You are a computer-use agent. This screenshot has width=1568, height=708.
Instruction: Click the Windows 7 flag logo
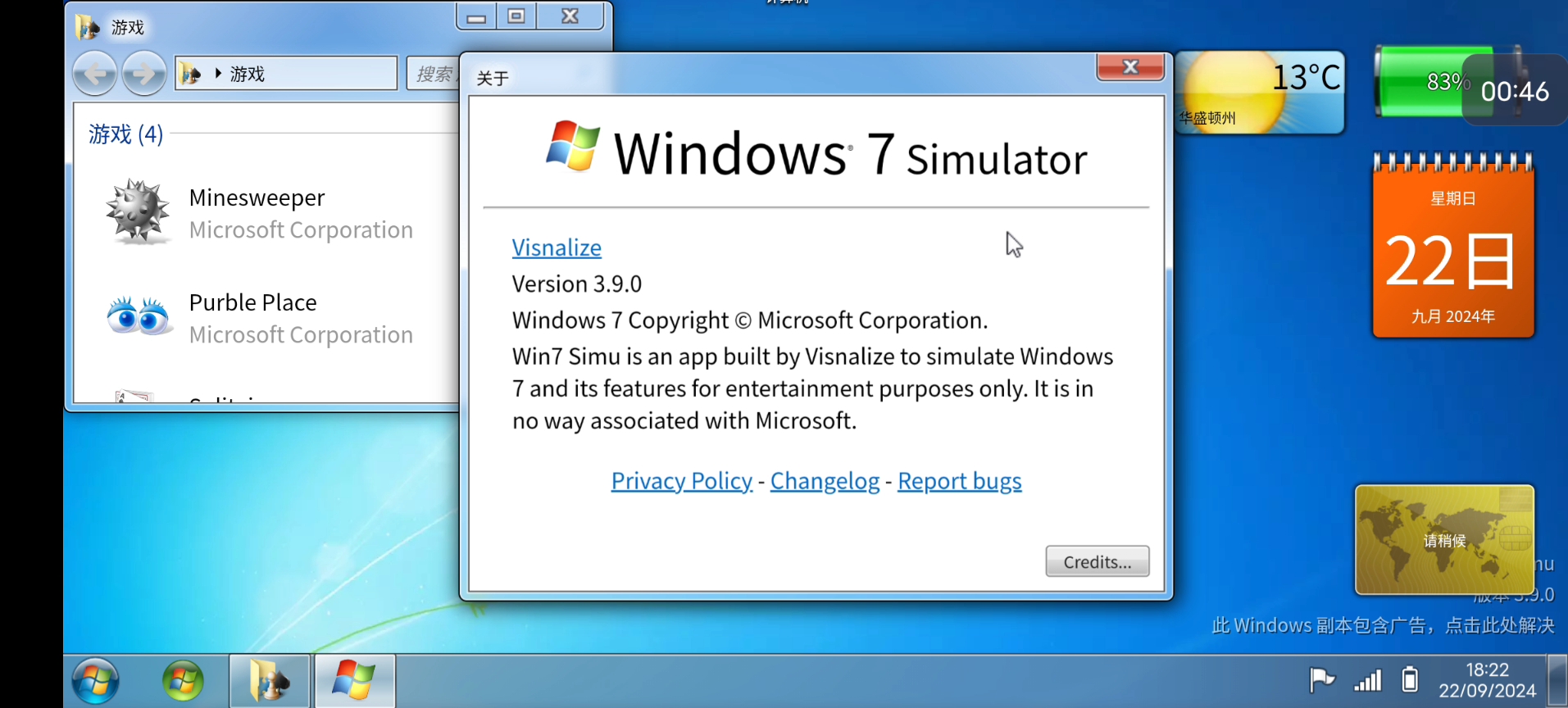[x=573, y=146]
